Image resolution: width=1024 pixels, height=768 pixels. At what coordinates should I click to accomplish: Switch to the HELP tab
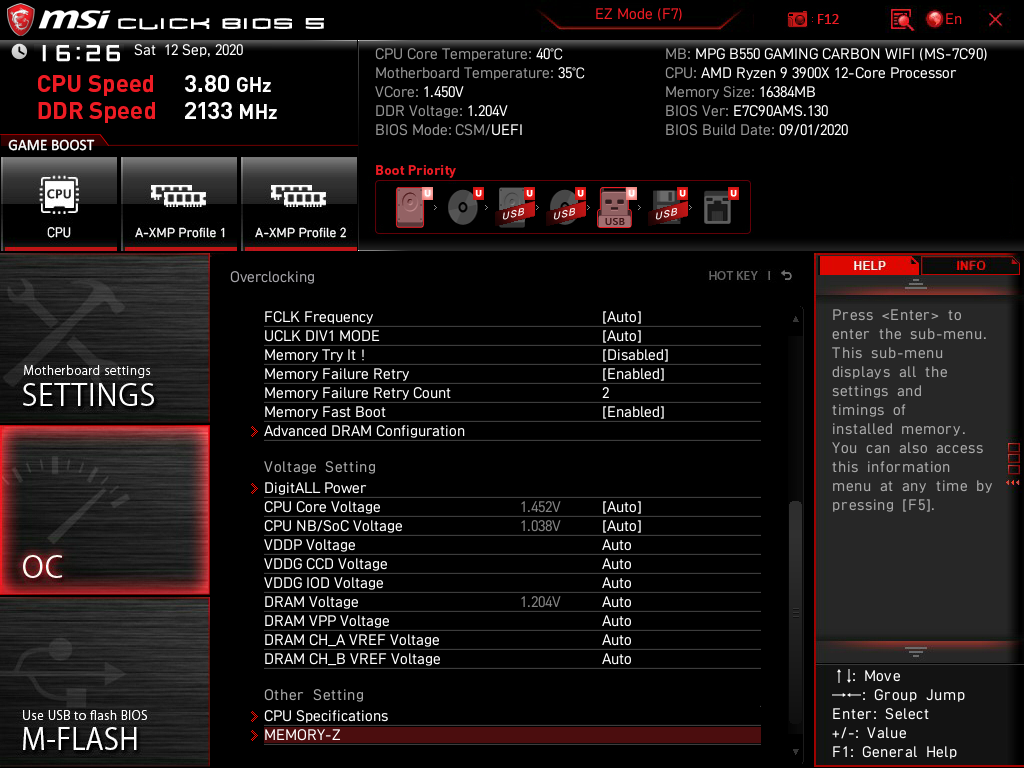coord(869,266)
